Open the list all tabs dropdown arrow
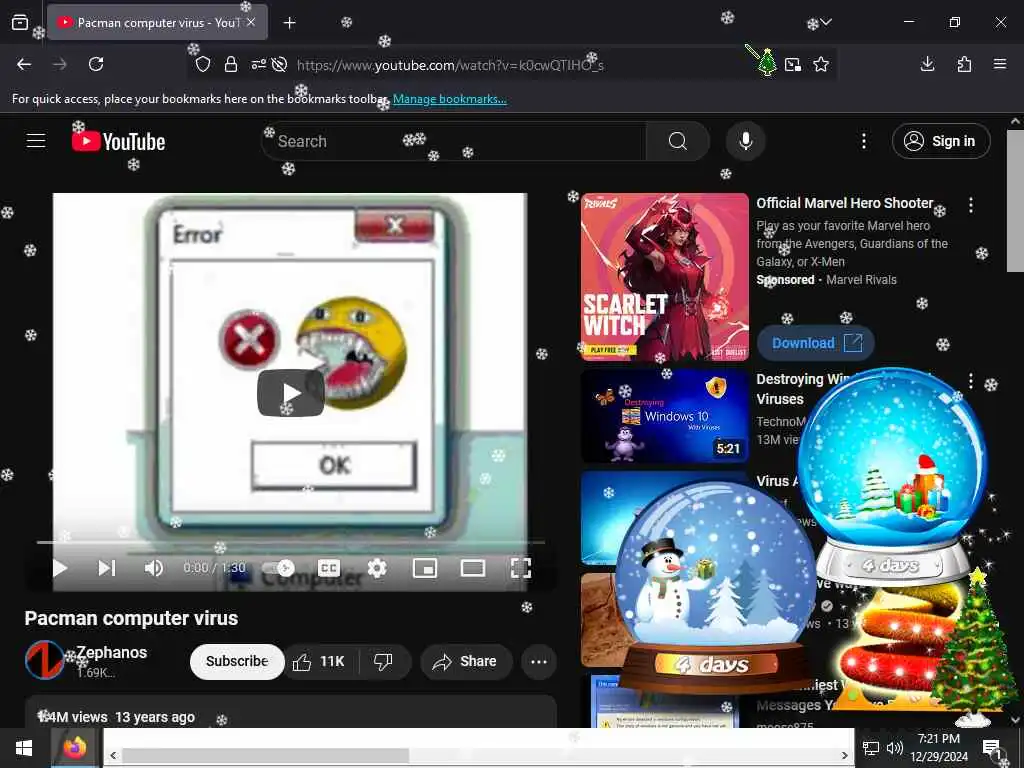 pyautogui.click(x=826, y=22)
